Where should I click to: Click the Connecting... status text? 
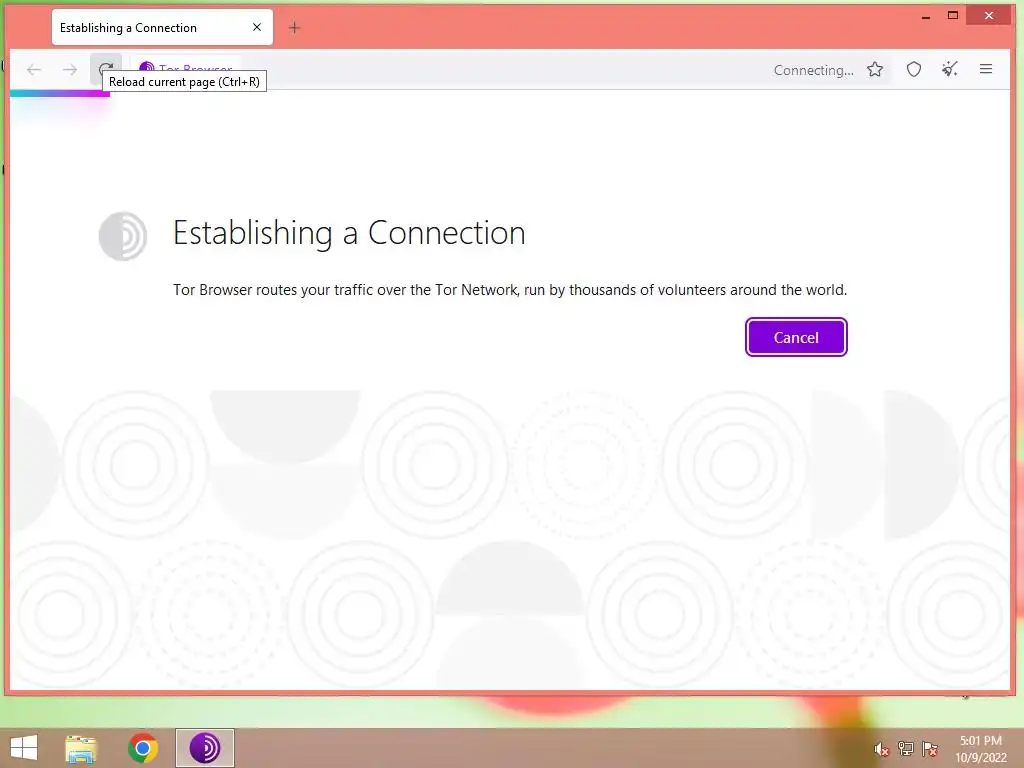coord(814,71)
